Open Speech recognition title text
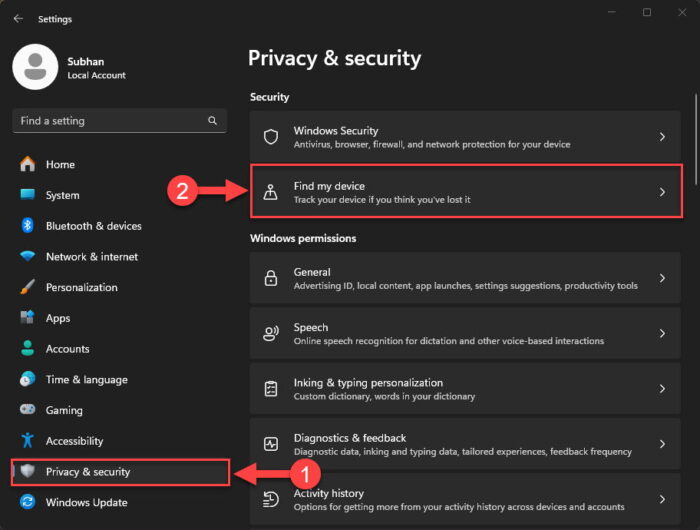Viewport: 700px width, 530px height. (311, 327)
